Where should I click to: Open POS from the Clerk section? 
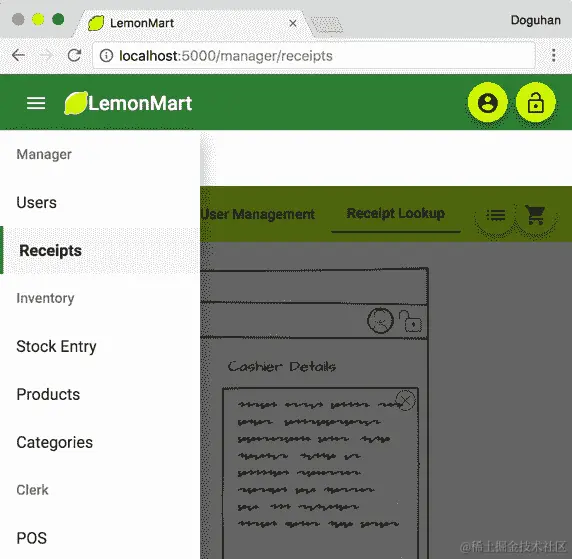[100, 538]
